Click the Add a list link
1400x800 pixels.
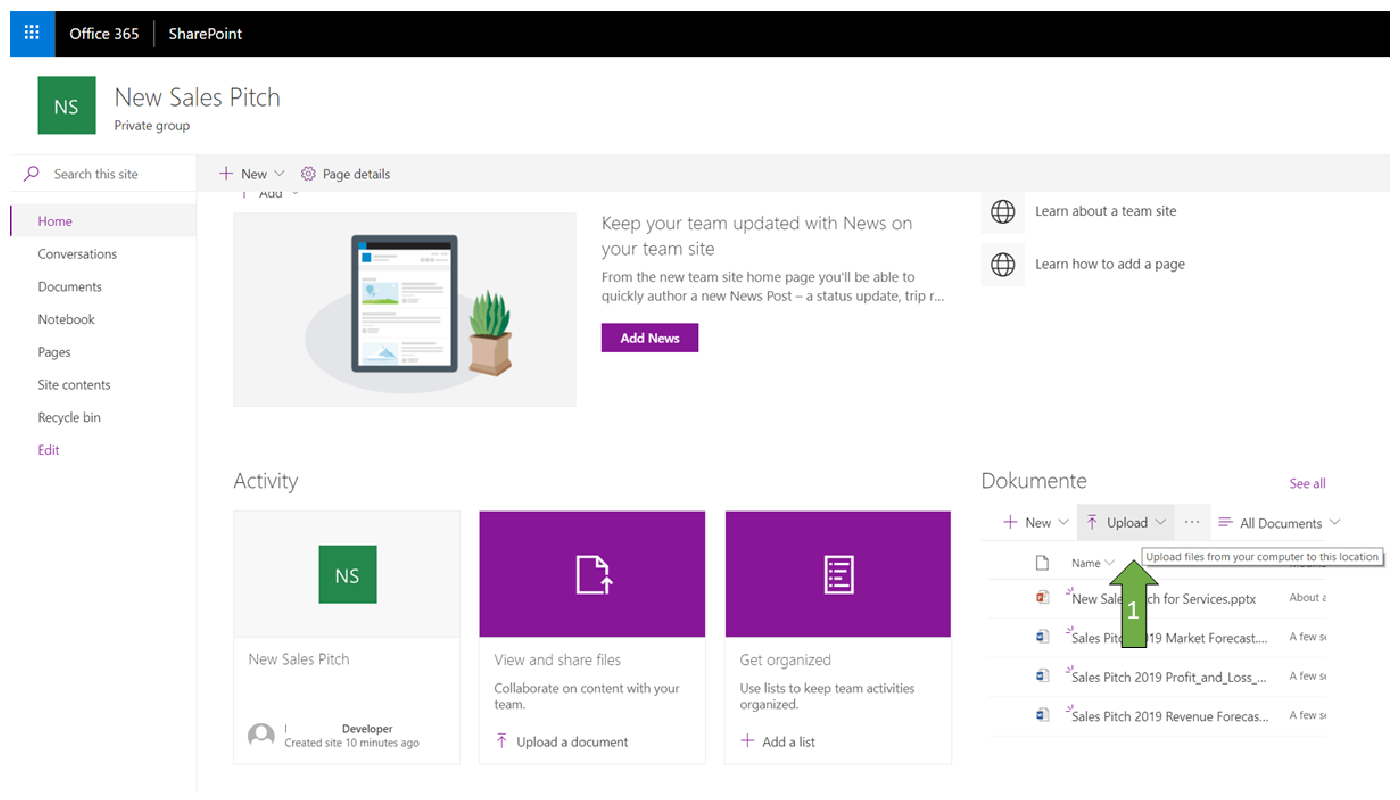[788, 742]
